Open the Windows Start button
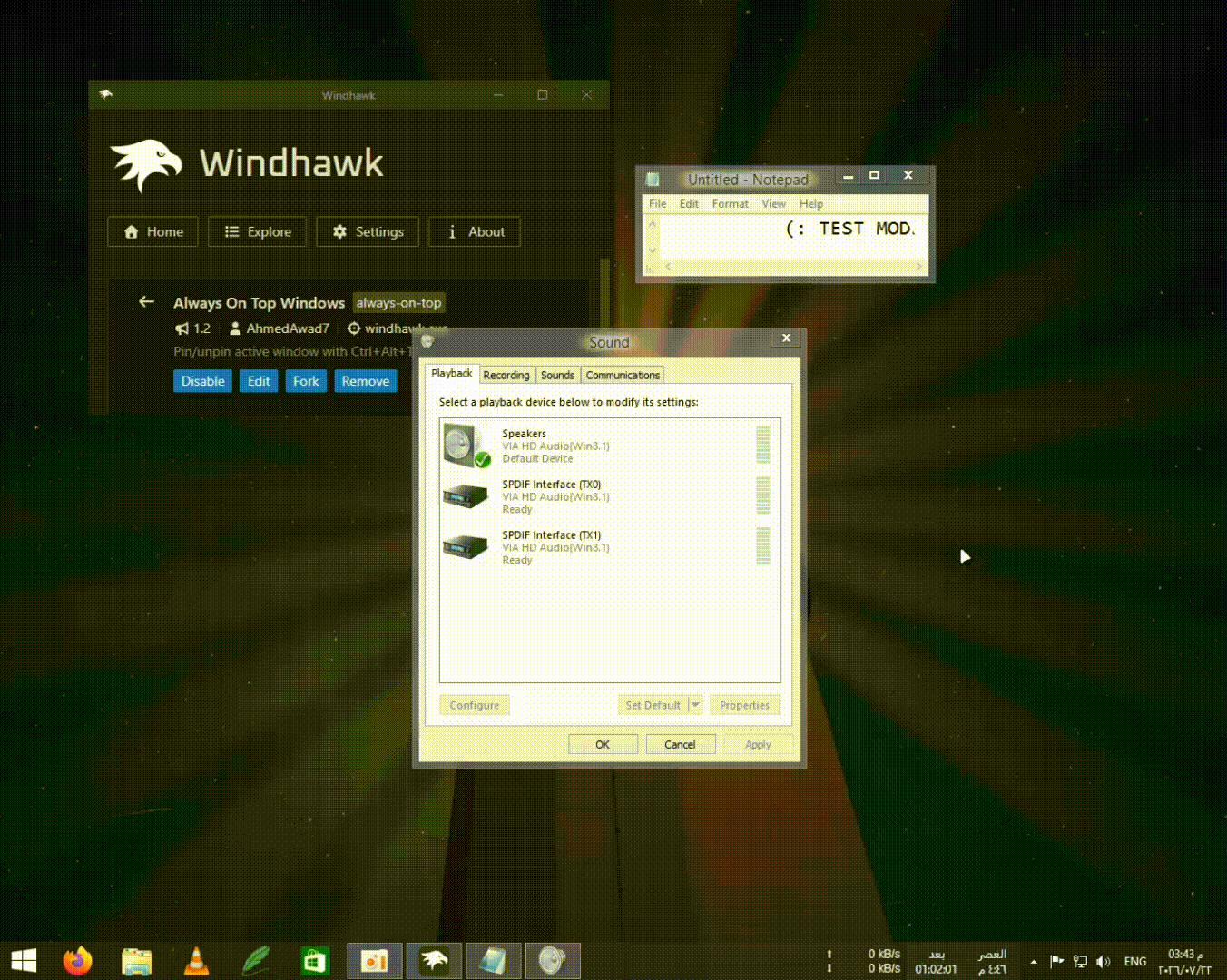The width and height of the screenshot is (1227, 980). coord(24,961)
